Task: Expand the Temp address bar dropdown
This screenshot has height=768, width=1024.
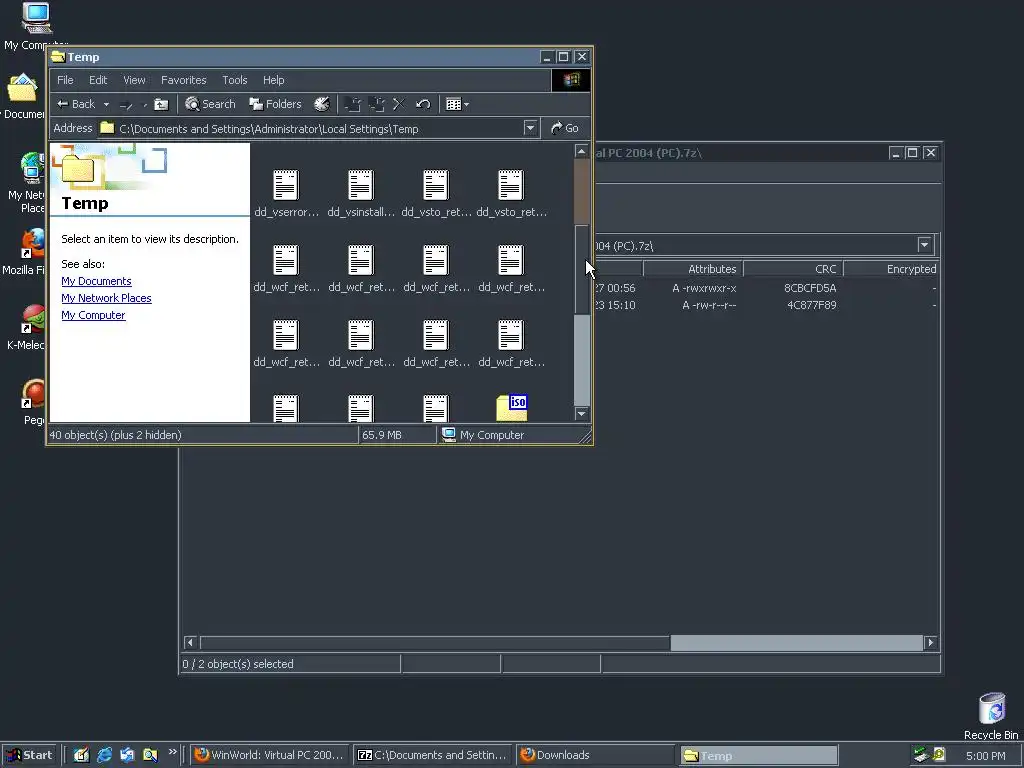Action: (531, 129)
